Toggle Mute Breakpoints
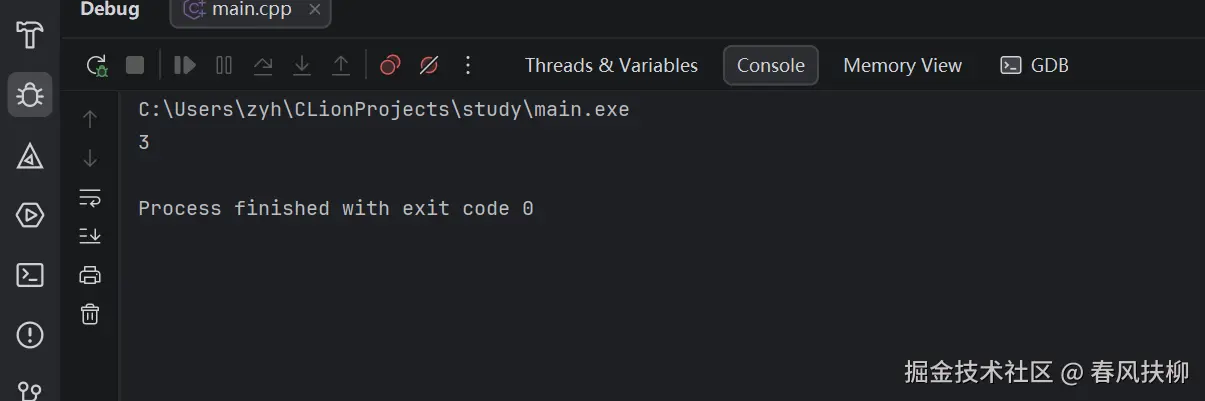The height and width of the screenshot is (401, 1205). 429,66
